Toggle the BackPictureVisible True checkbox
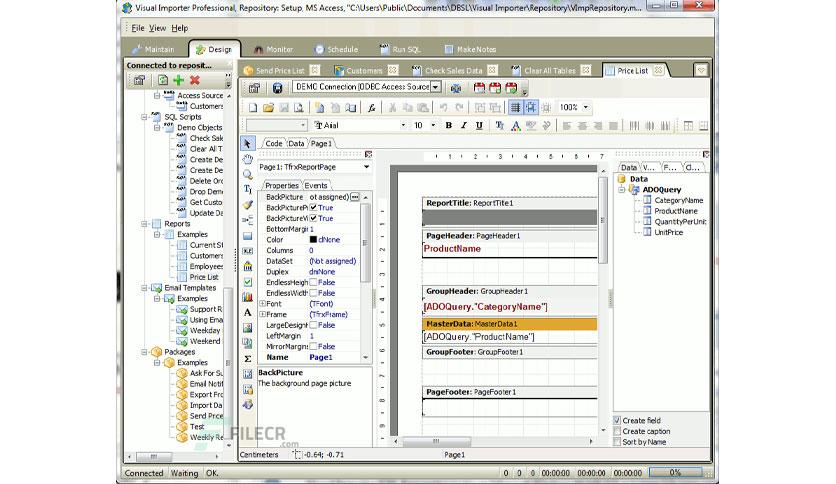 (x=314, y=218)
